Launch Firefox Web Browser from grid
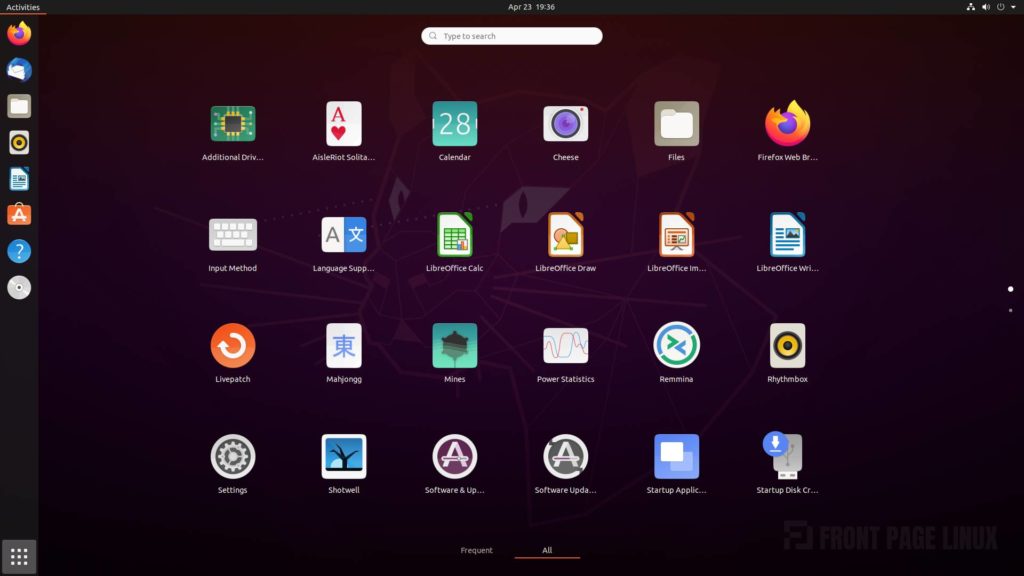 click(788, 124)
